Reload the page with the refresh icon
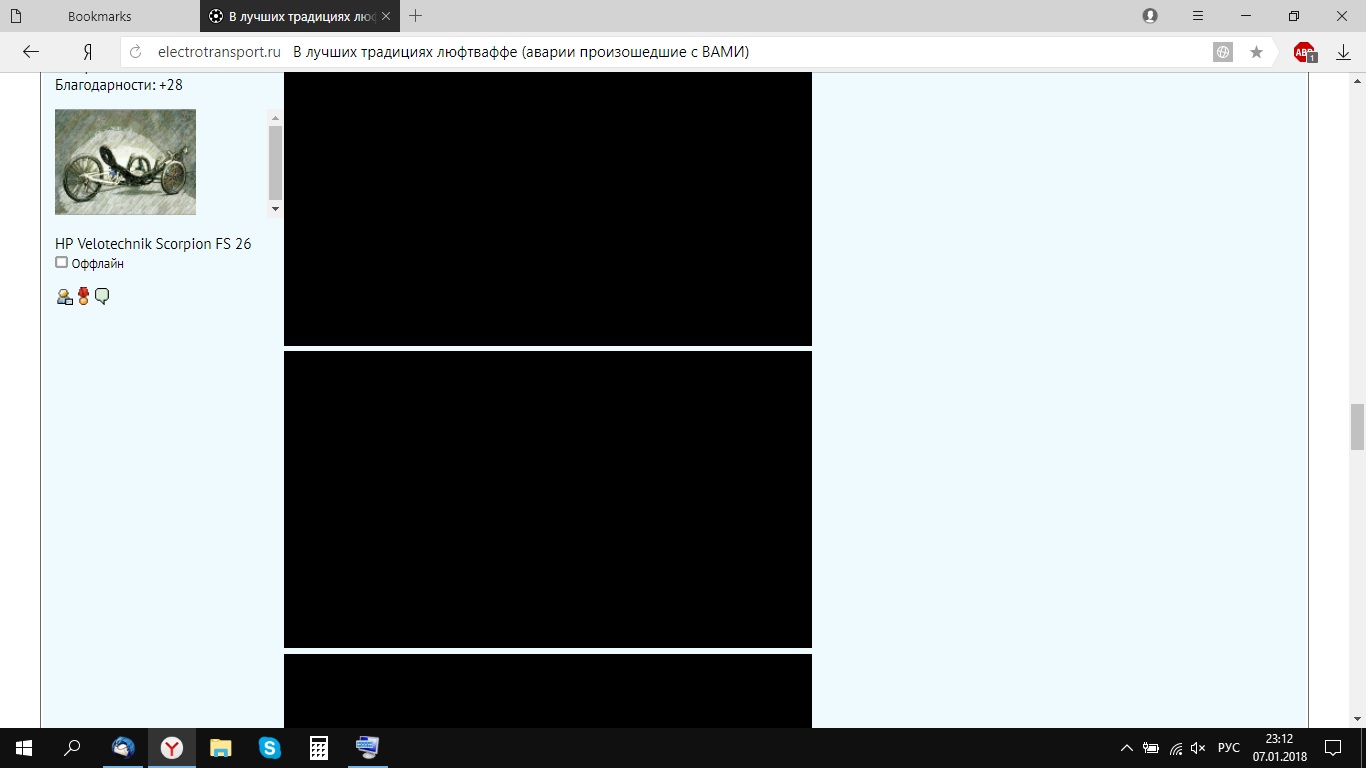The height and width of the screenshot is (768, 1366). (137, 52)
